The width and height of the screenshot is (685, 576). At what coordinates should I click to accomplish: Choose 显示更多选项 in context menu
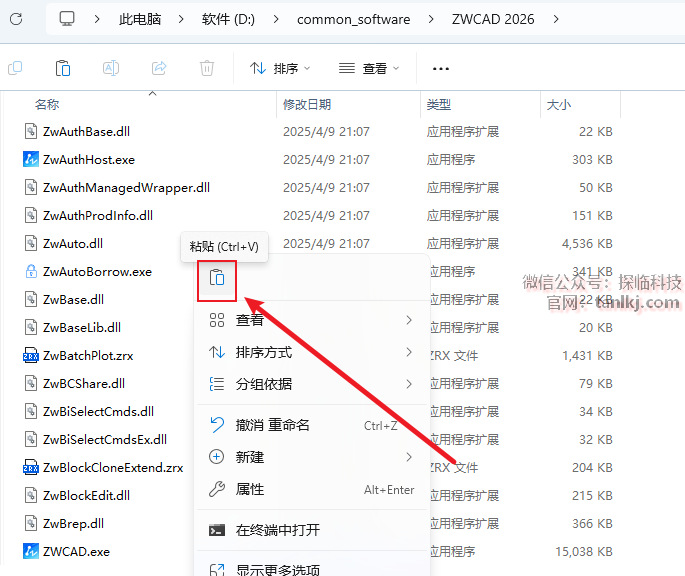pyautogui.click(x=312, y=569)
